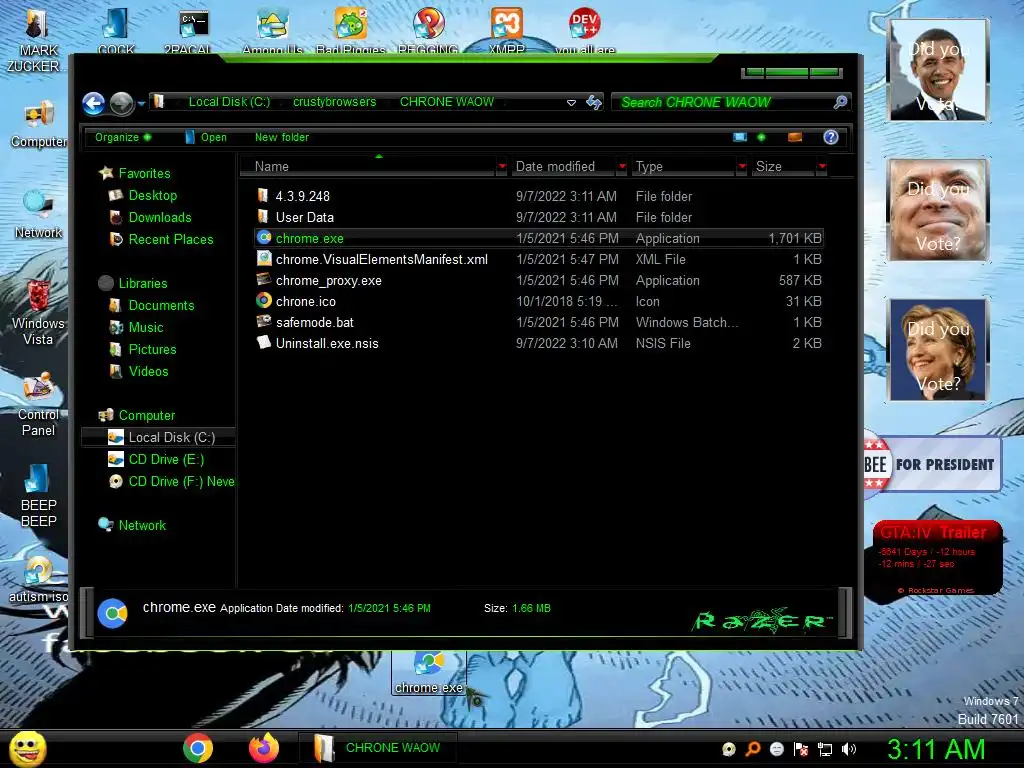
Task: Open the Control Panel desktop icon
Action: 39,405
